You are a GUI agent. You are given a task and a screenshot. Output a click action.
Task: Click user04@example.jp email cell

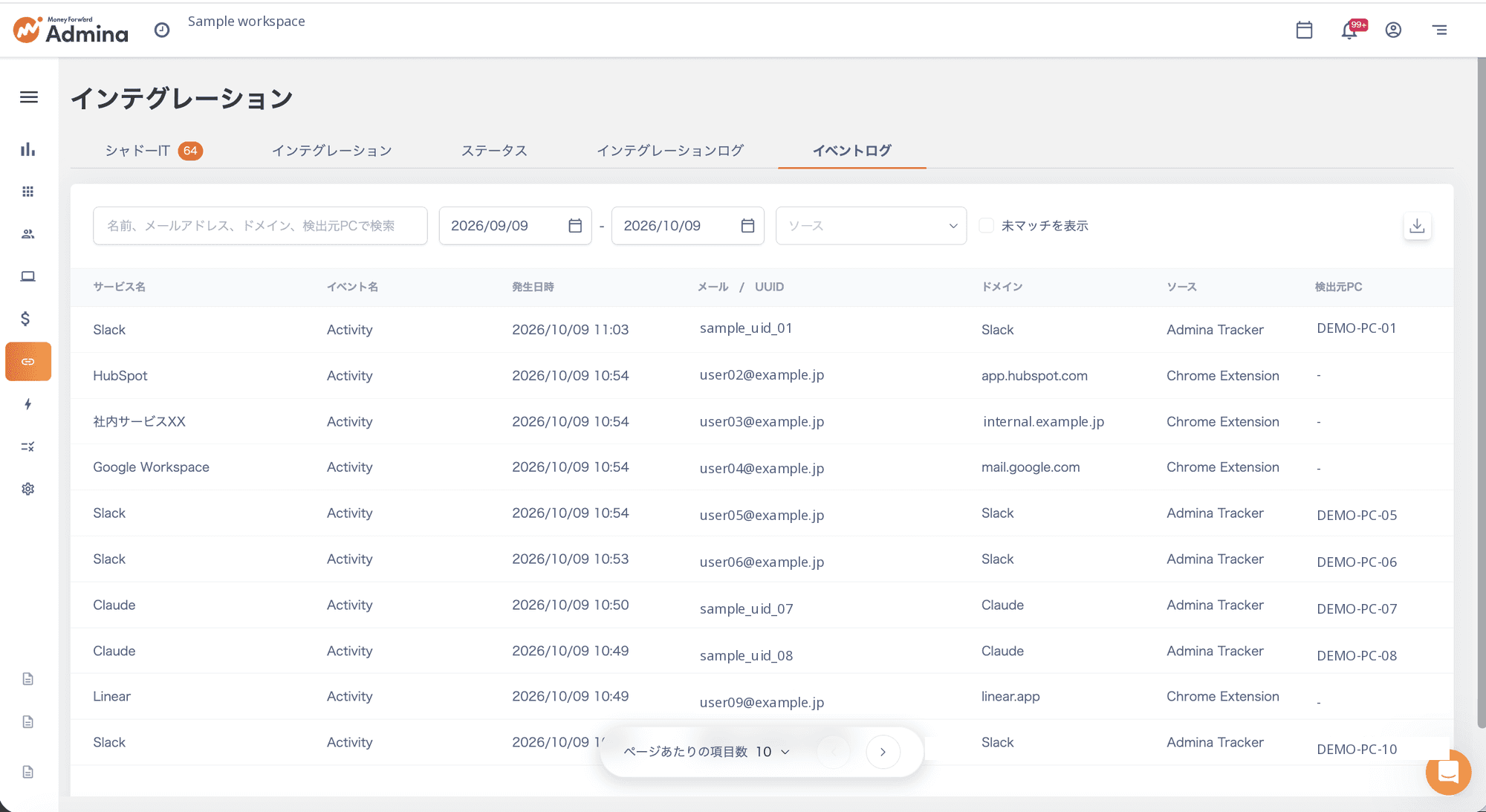point(762,468)
